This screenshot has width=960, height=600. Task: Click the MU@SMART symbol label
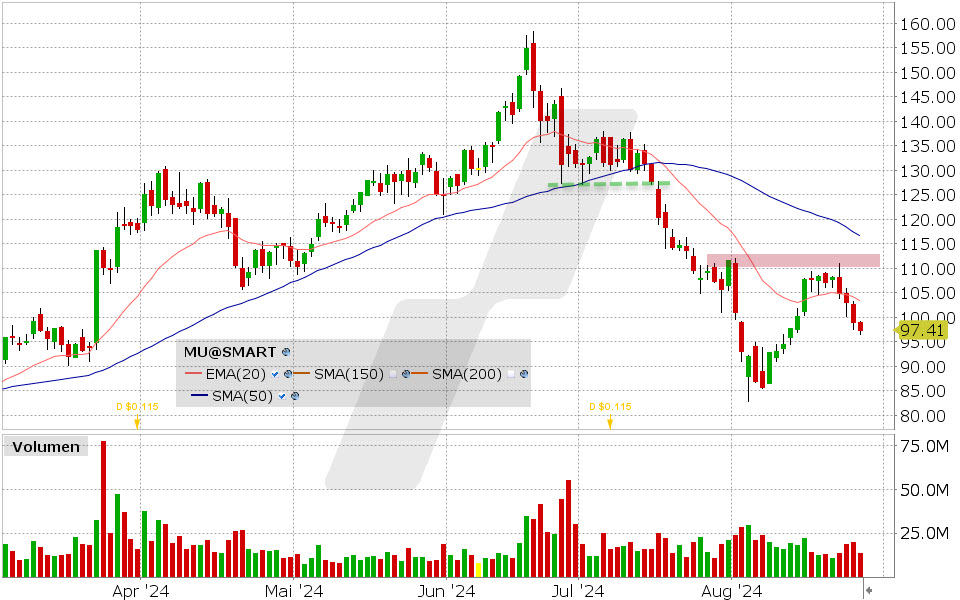[x=230, y=352]
